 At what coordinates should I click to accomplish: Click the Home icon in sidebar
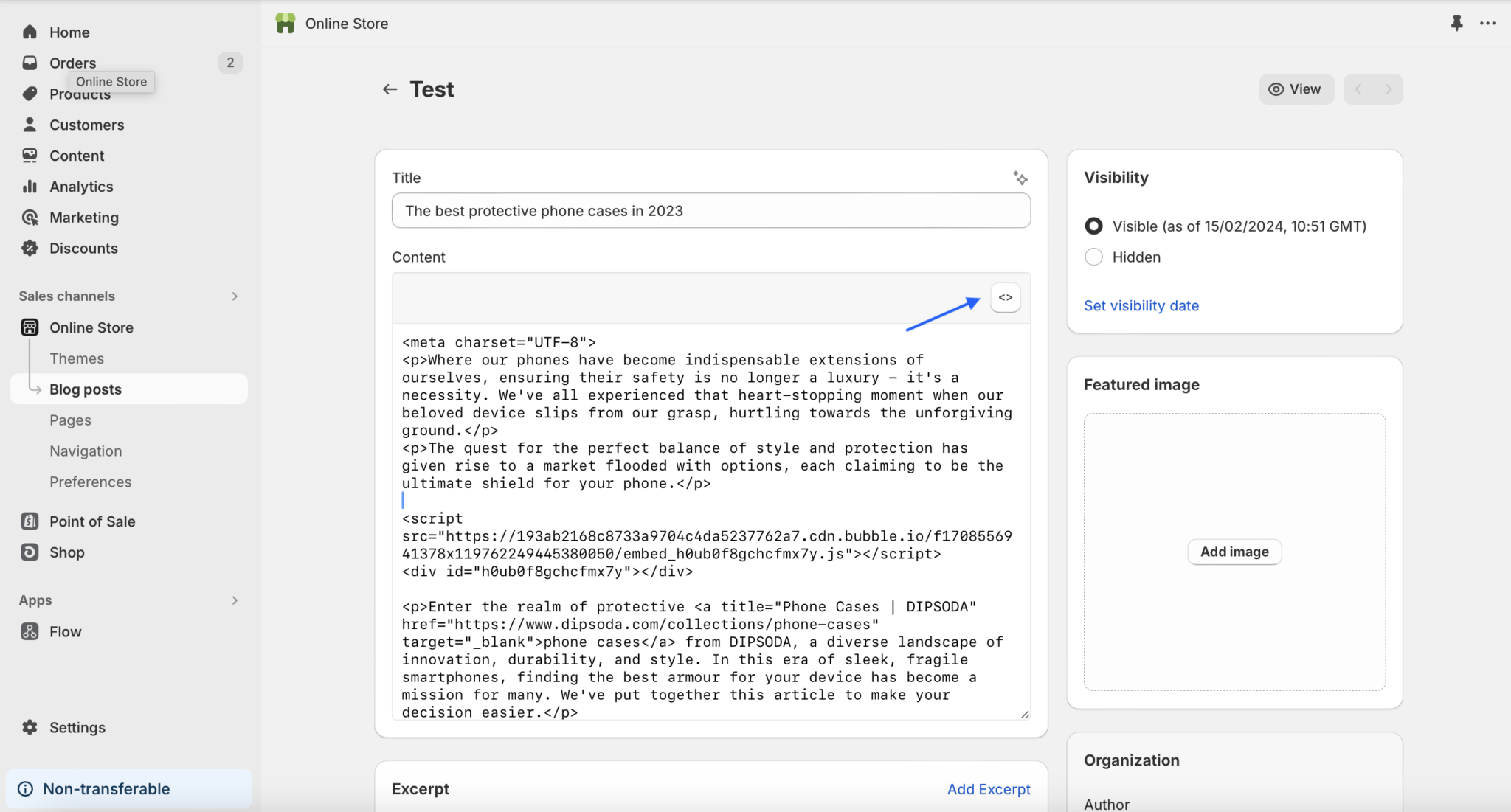[x=30, y=32]
